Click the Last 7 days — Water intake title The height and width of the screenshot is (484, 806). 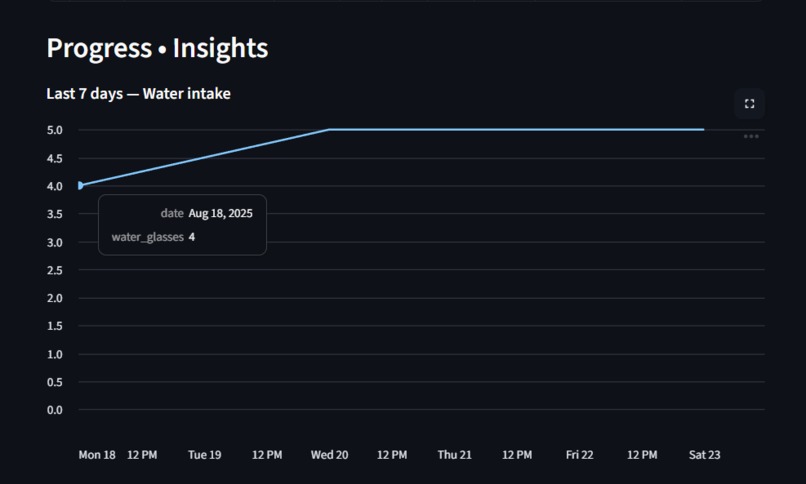pyautogui.click(x=138, y=94)
